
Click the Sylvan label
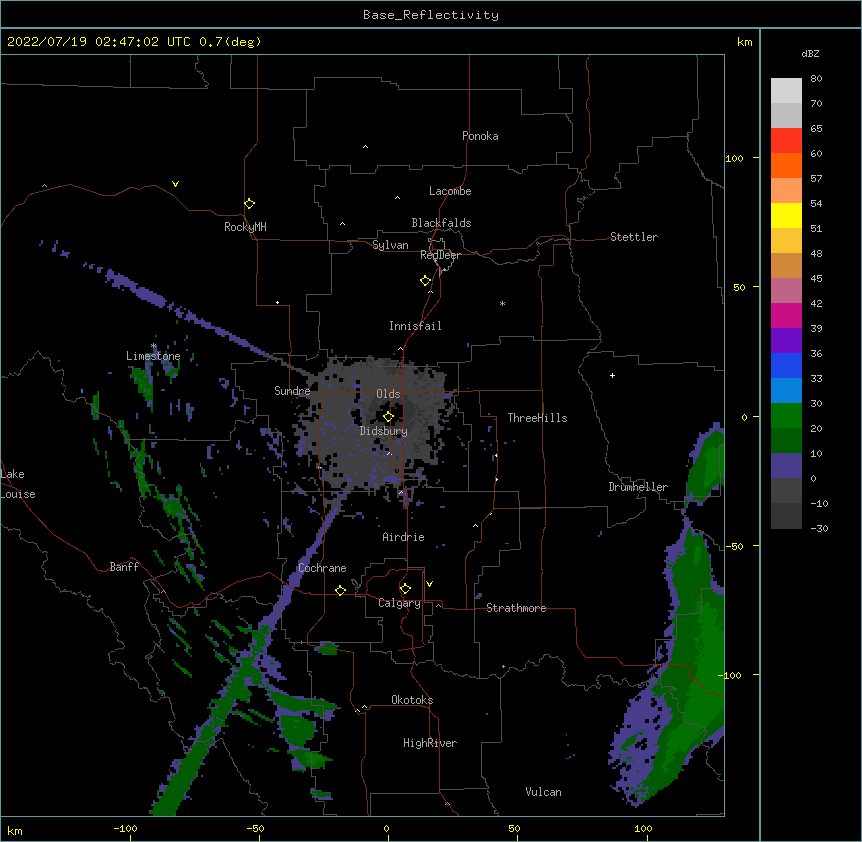coord(390,245)
